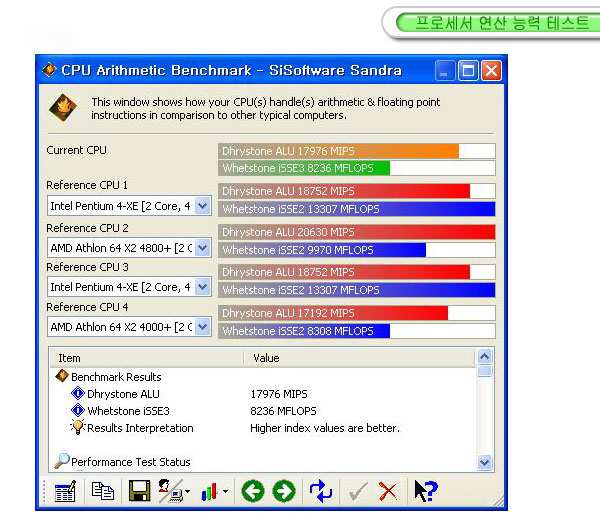Minimize the Sandra benchmark window
Image resolution: width=600 pixels, height=524 pixels.
[445, 70]
